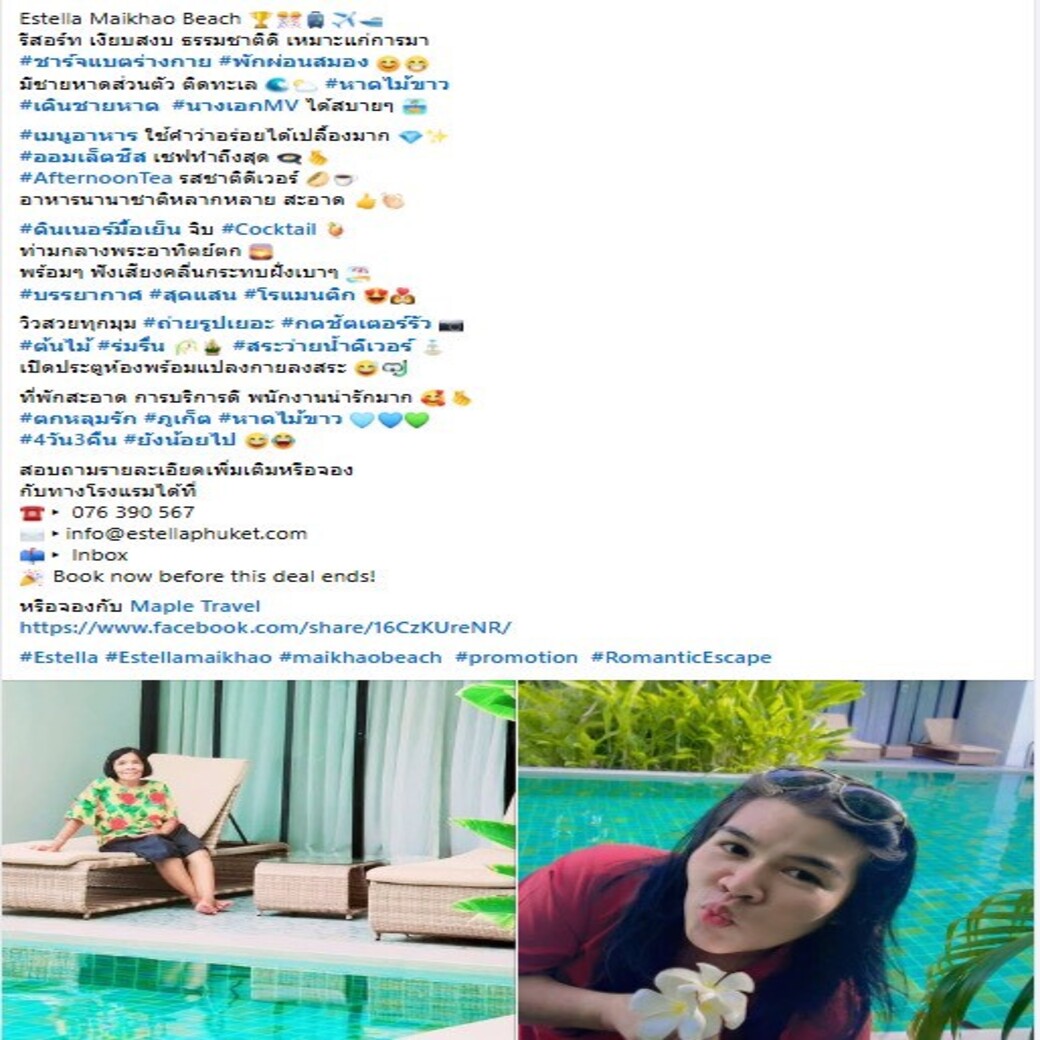Screen dimensions: 1040x1040
Task: Click the envelope emoji beside email
Action: 32,535
